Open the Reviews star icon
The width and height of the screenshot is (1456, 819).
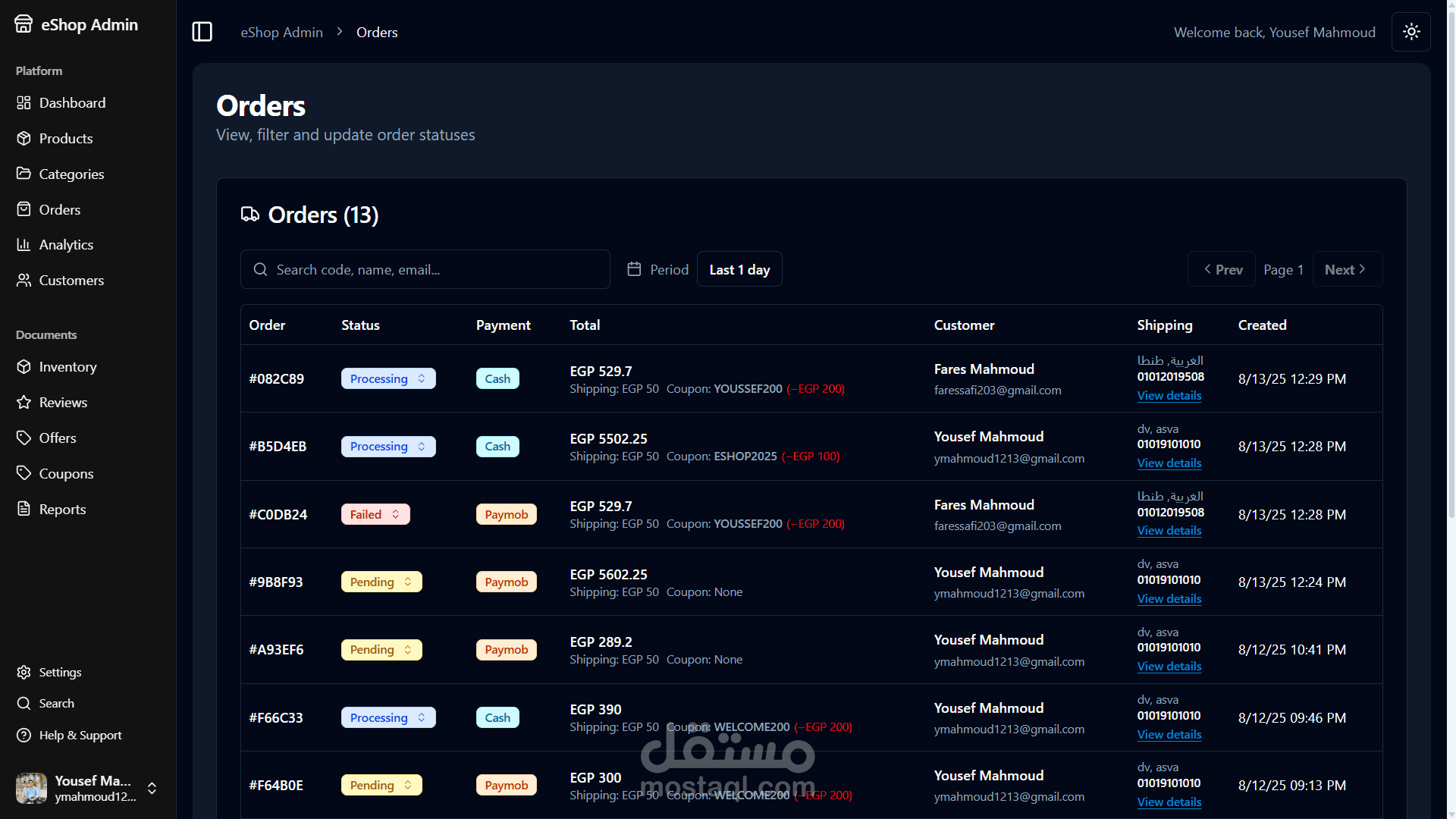(x=24, y=403)
